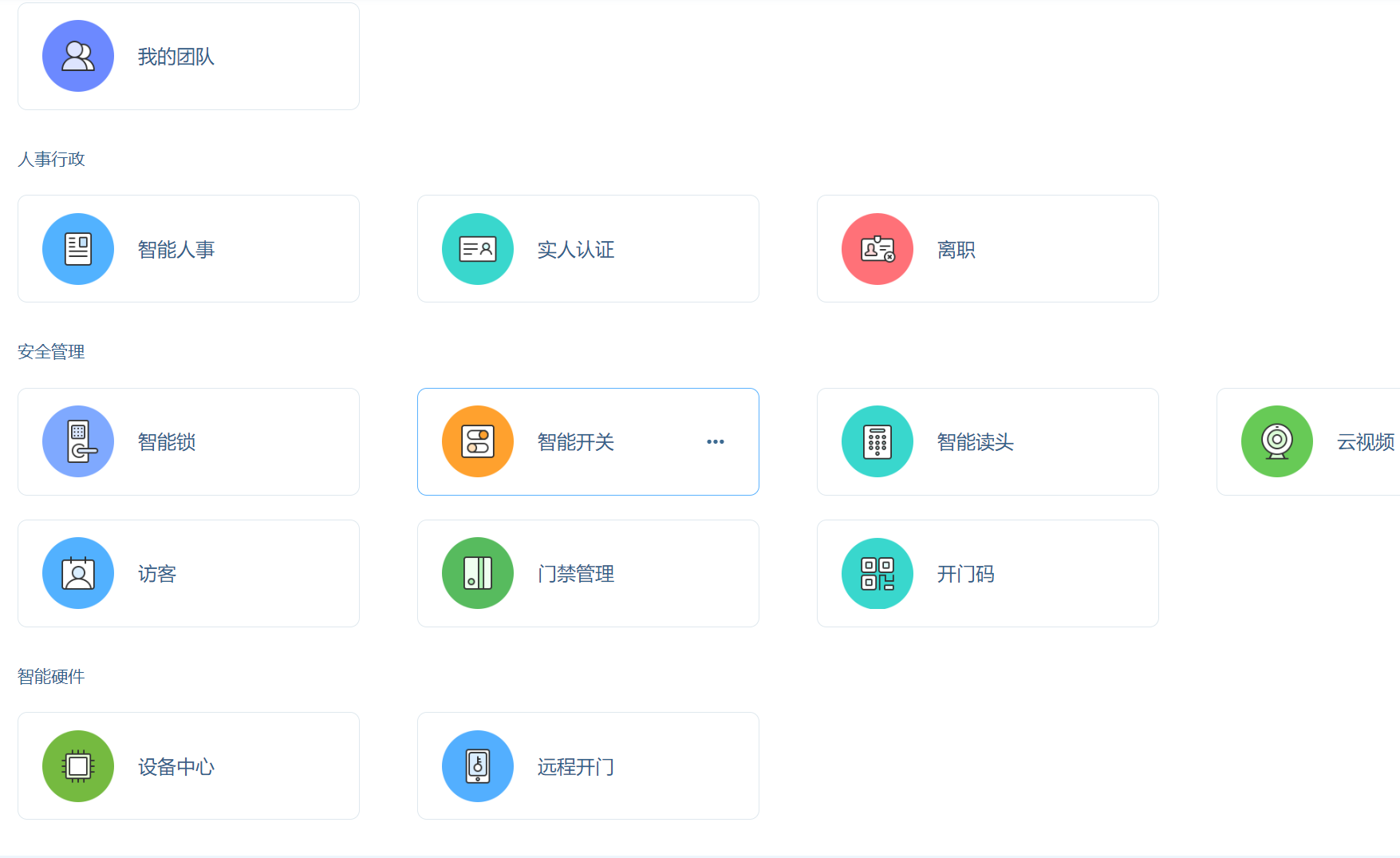This screenshot has height=858, width=1400.
Task: Click the 开门码 QR code icon
Action: pos(877,573)
